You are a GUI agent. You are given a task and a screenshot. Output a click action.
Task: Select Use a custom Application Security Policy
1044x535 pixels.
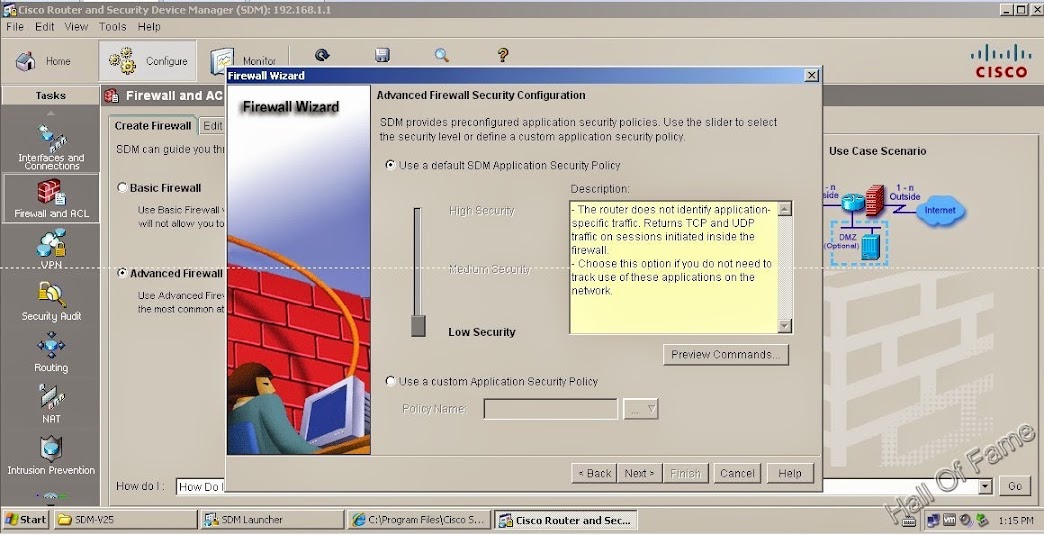[391, 381]
